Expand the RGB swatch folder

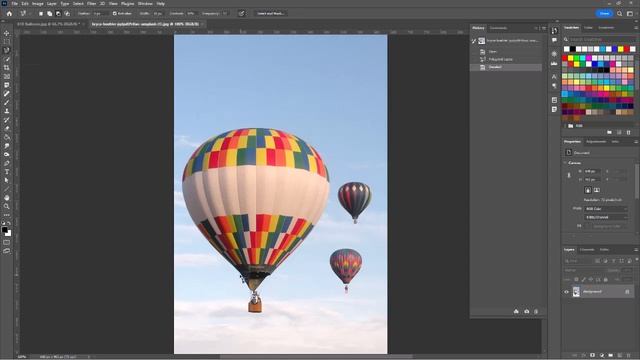[566, 126]
